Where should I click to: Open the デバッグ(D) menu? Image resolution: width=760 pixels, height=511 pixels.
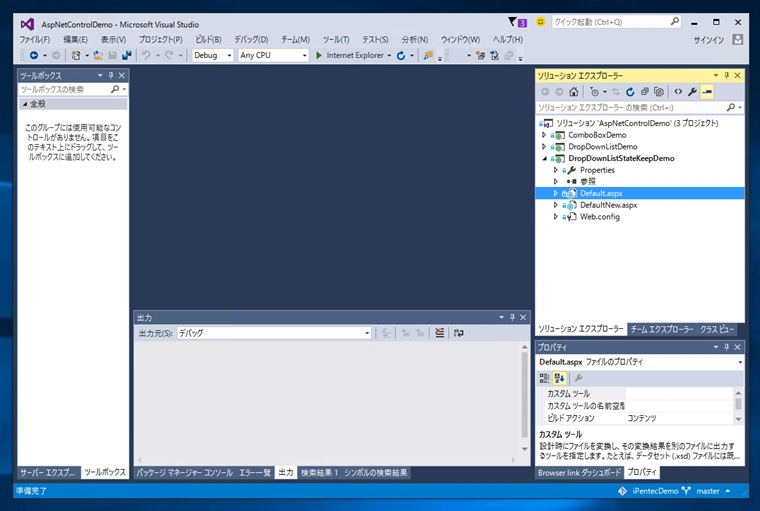pos(251,40)
